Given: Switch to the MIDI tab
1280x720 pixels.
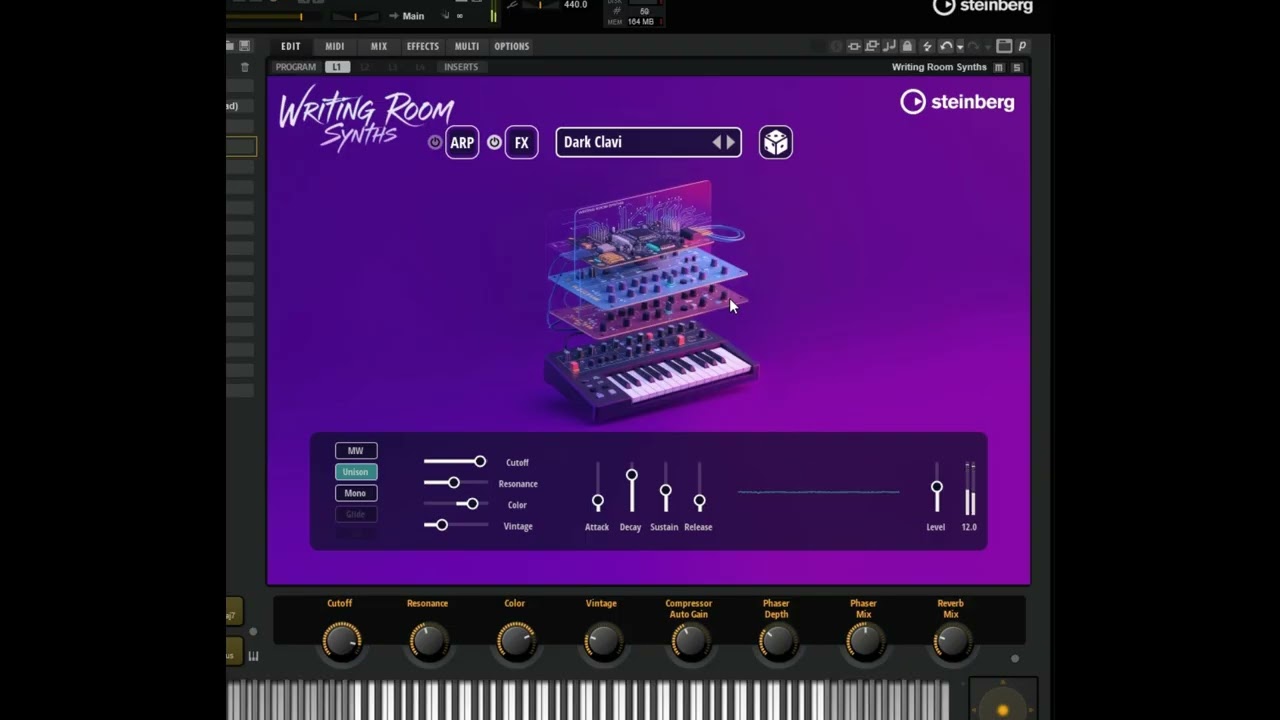Looking at the screenshot, I should 335,46.
